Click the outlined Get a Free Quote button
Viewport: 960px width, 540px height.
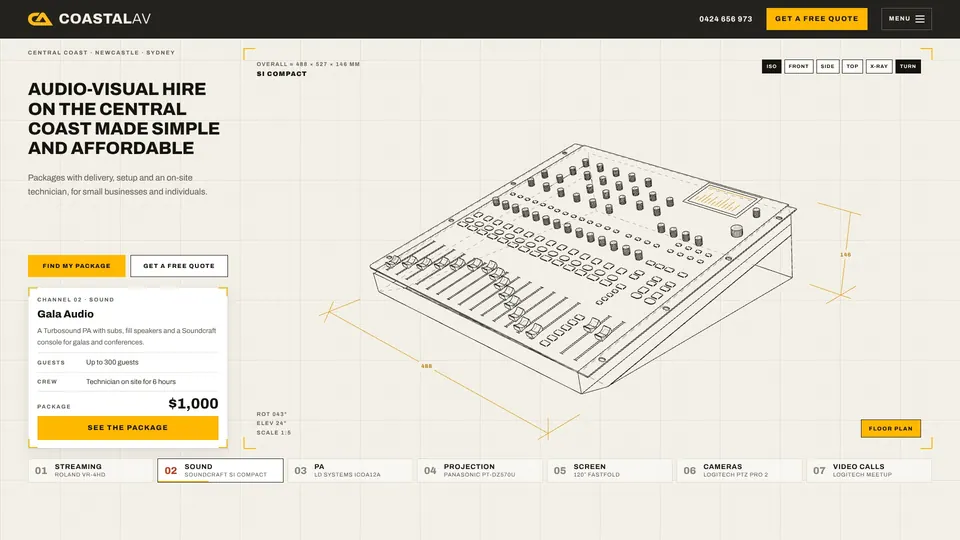[179, 266]
